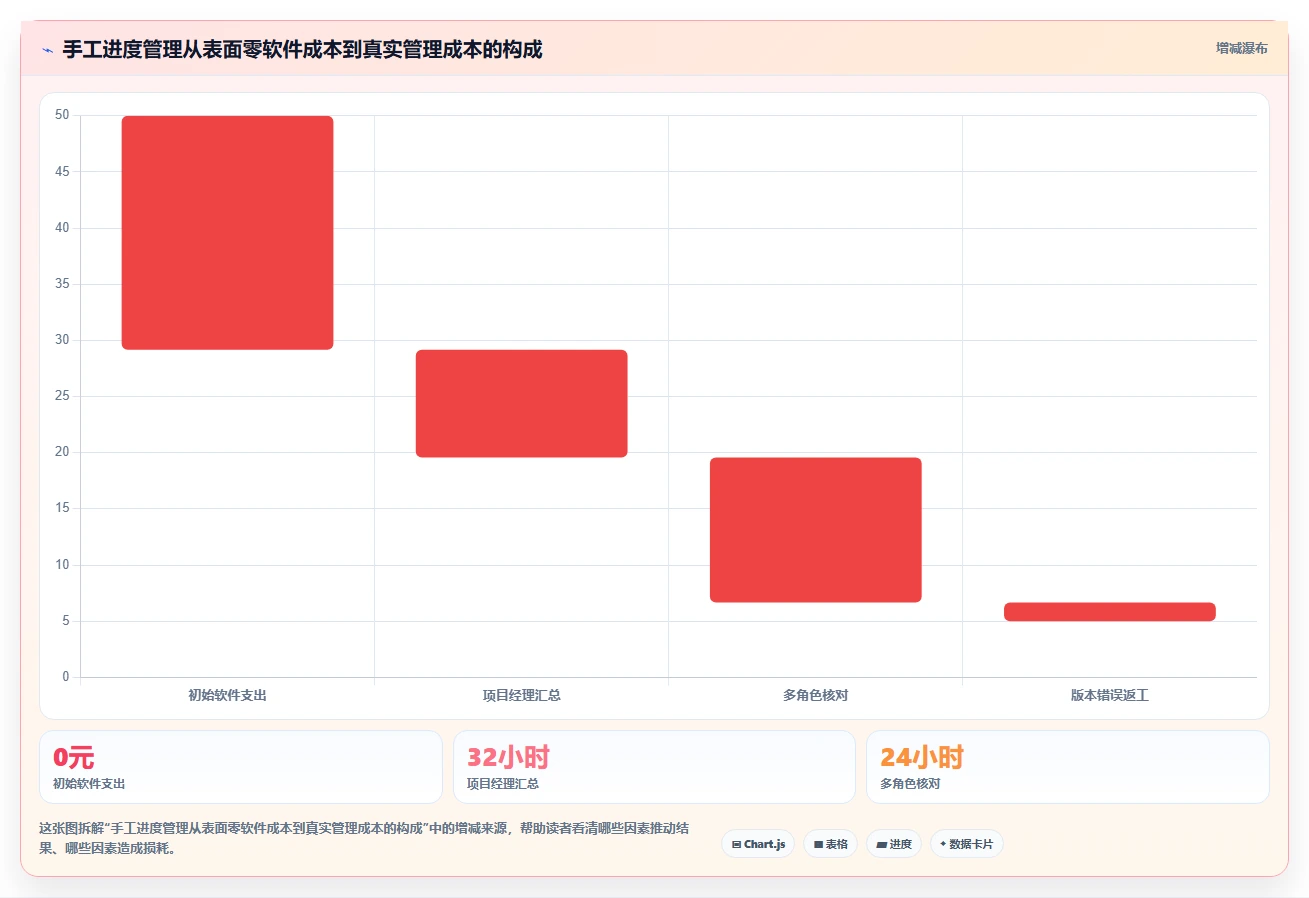Click the 增减瀑布 label in the header
The width and height of the screenshot is (1309, 898).
[1241, 49]
